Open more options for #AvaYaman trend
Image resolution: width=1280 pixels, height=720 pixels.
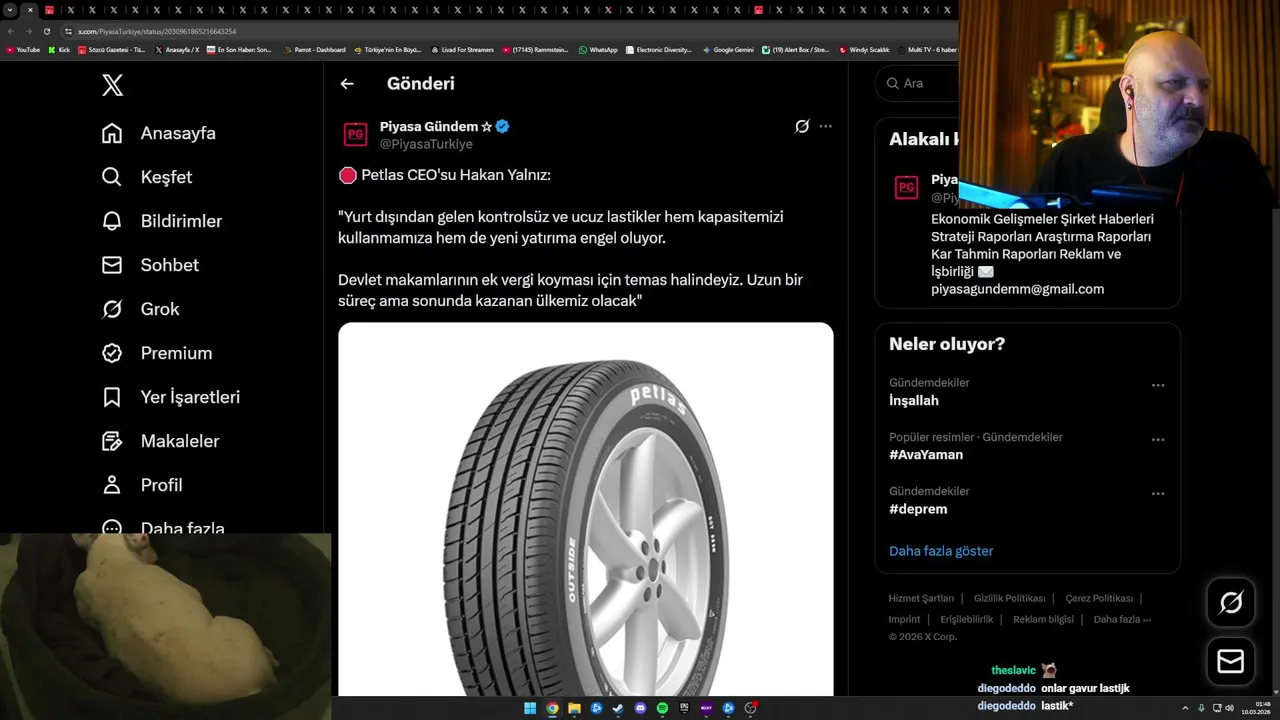(x=1158, y=440)
